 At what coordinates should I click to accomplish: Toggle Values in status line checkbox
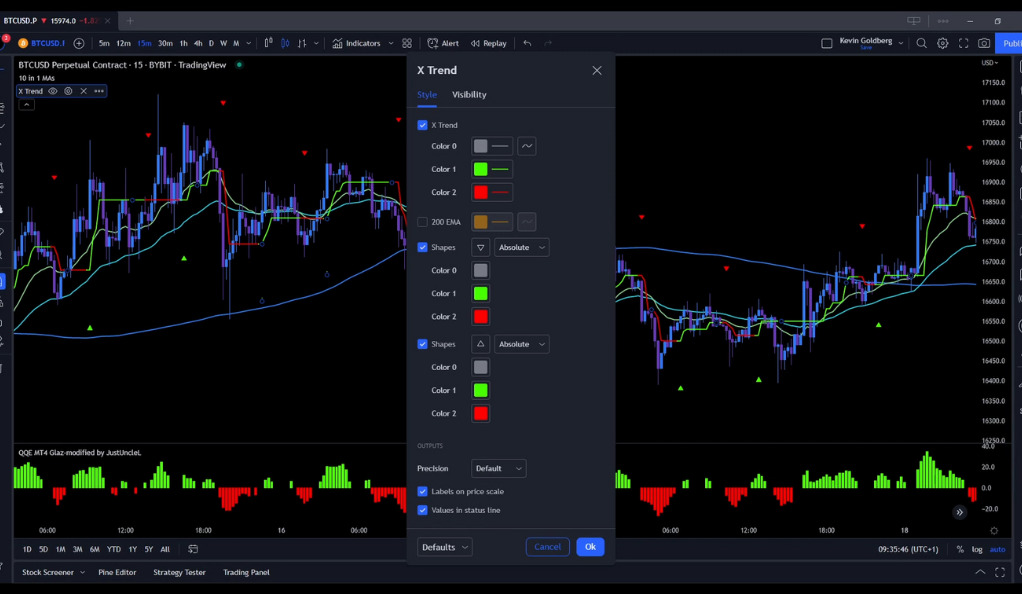(422, 511)
